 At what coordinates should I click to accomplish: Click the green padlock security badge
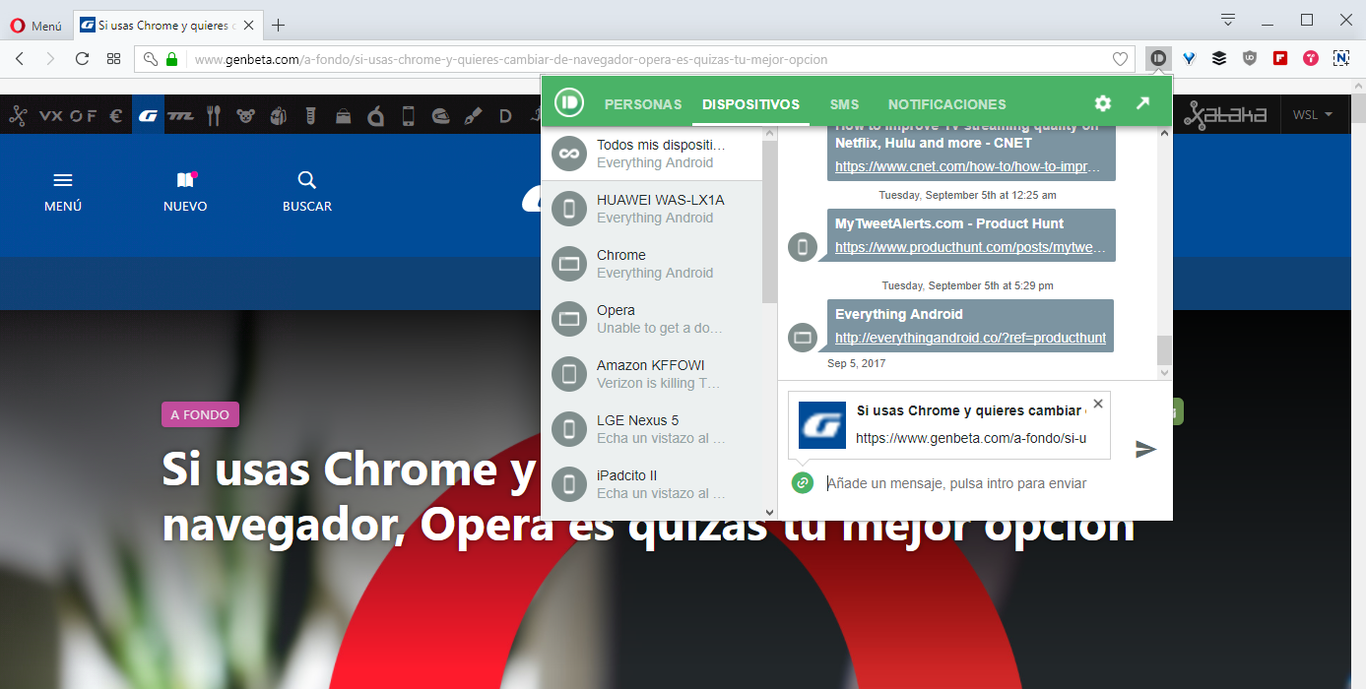click(171, 58)
